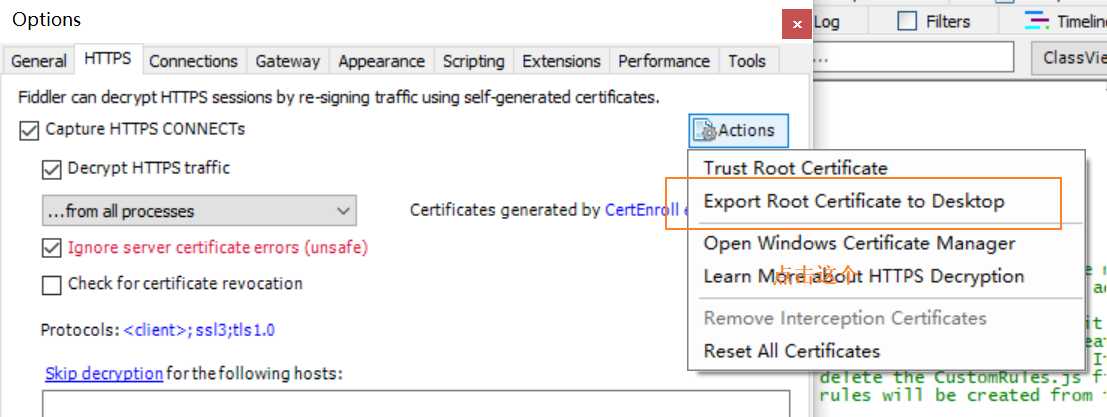
Task: Open the Extensions tab
Action: [561, 61]
